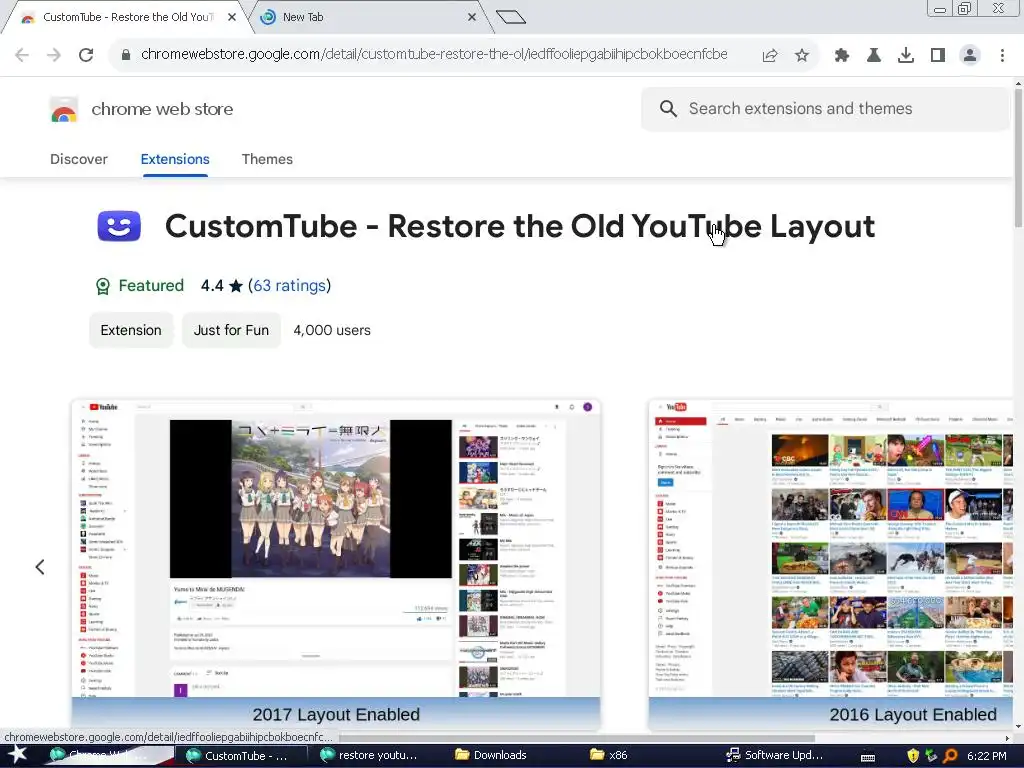Open the Themes section
Image resolution: width=1024 pixels, height=768 pixels.
[267, 159]
